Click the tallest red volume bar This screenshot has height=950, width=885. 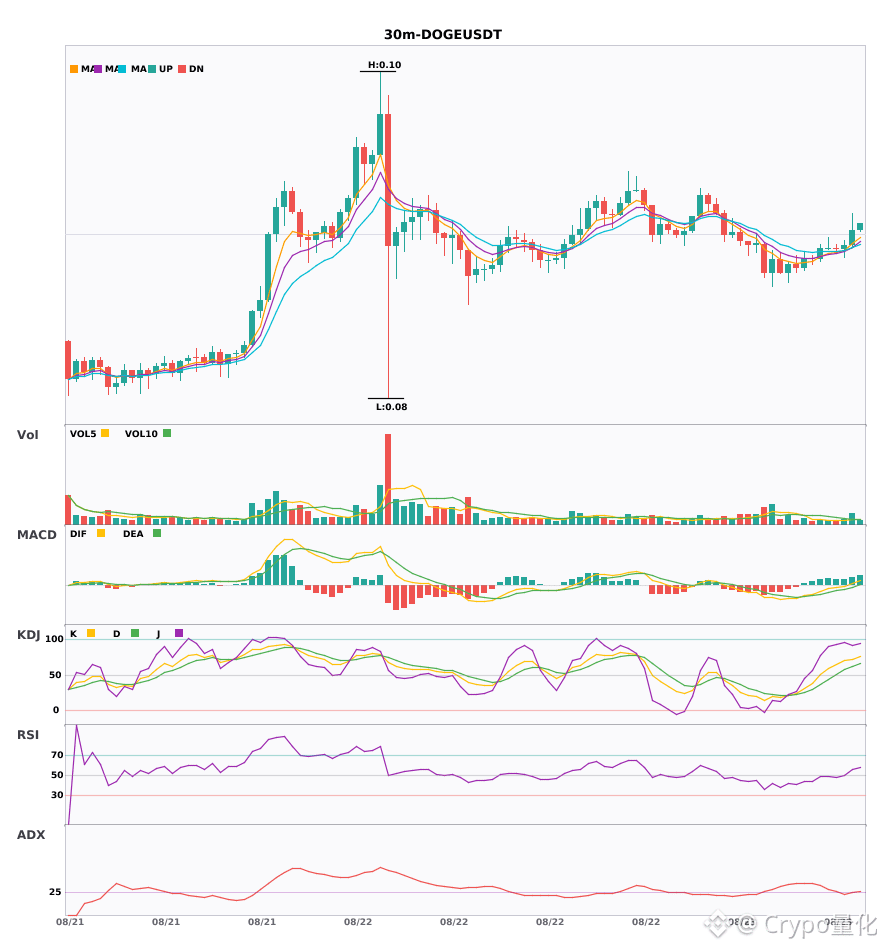pyautogui.click(x=388, y=479)
